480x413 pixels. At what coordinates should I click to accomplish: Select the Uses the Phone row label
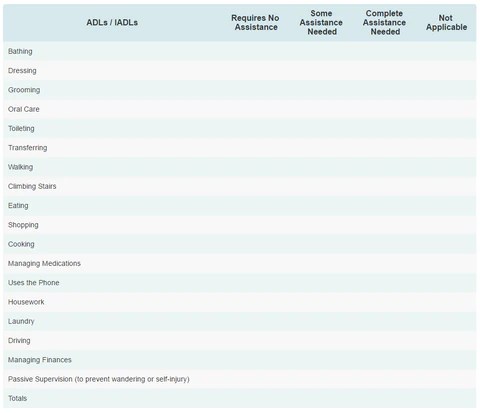(x=34, y=283)
